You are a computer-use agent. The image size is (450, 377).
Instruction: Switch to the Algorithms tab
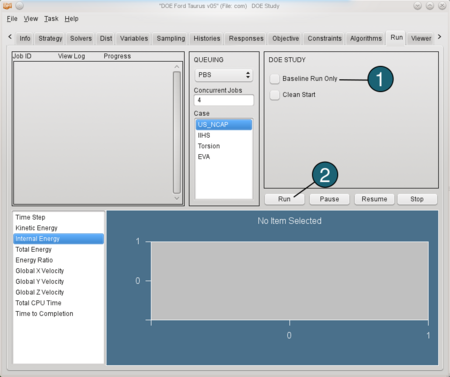pyautogui.click(x=366, y=38)
